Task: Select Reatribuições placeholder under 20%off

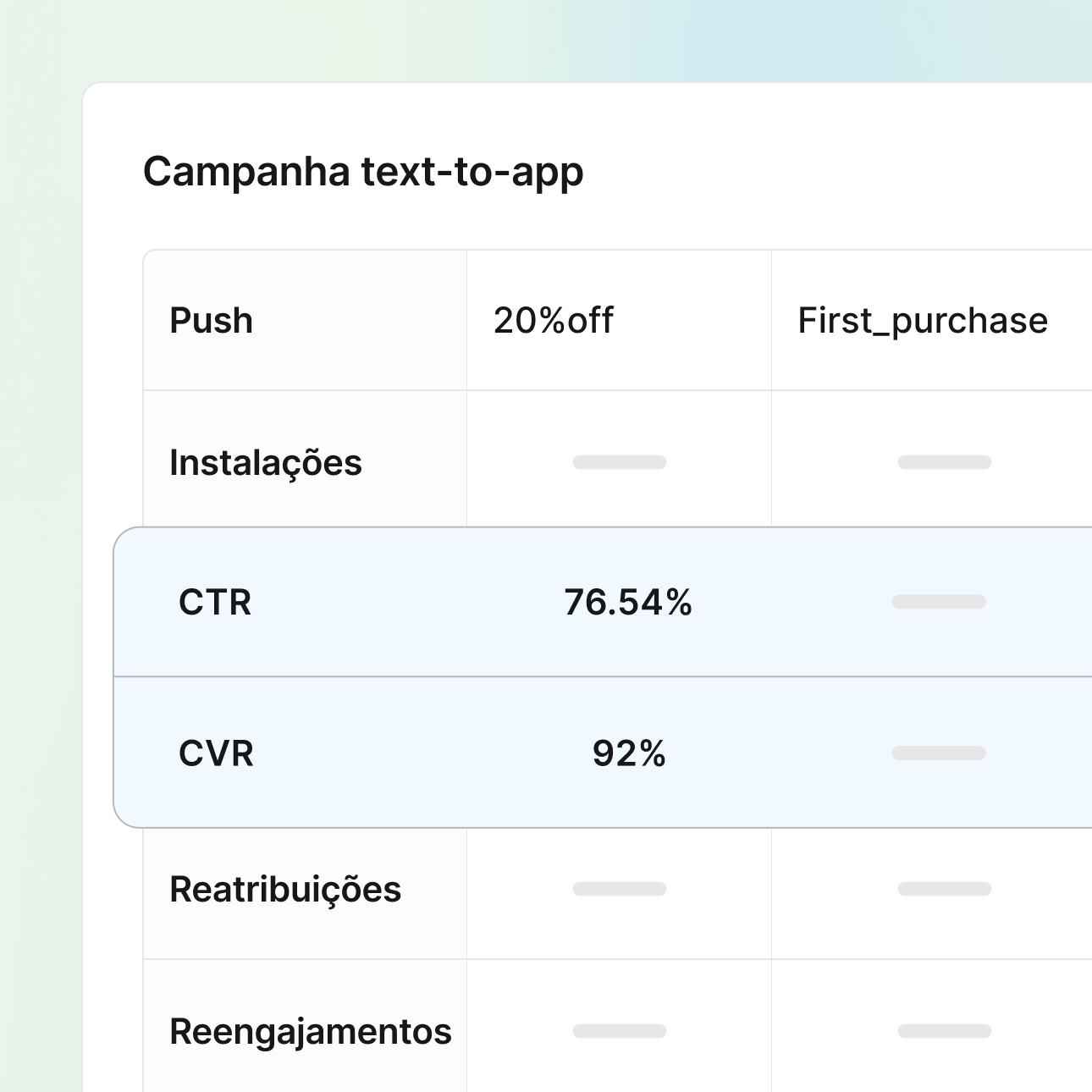Action: click(x=620, y=889)
